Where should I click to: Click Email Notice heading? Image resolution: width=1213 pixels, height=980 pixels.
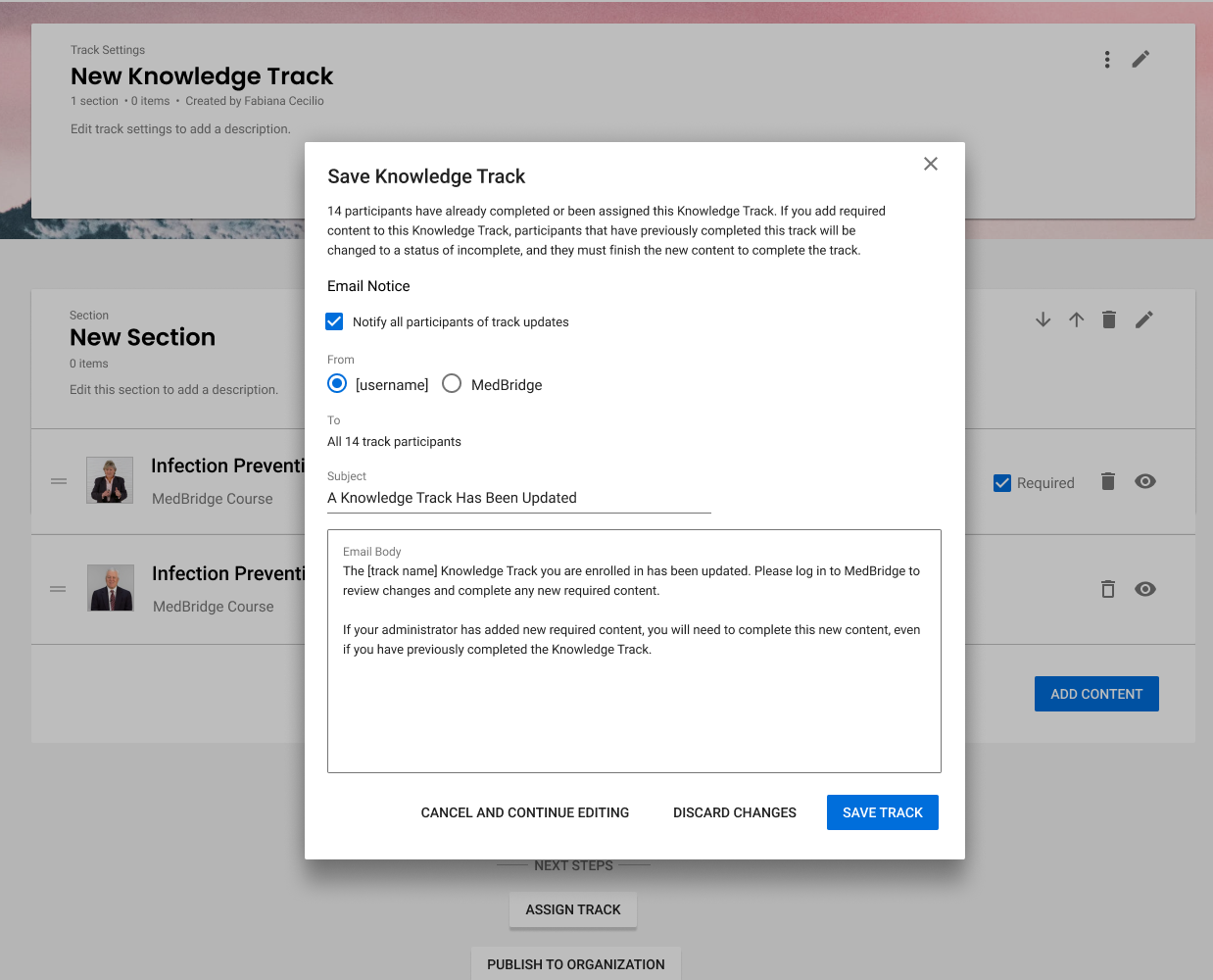[x=368, y=286]
